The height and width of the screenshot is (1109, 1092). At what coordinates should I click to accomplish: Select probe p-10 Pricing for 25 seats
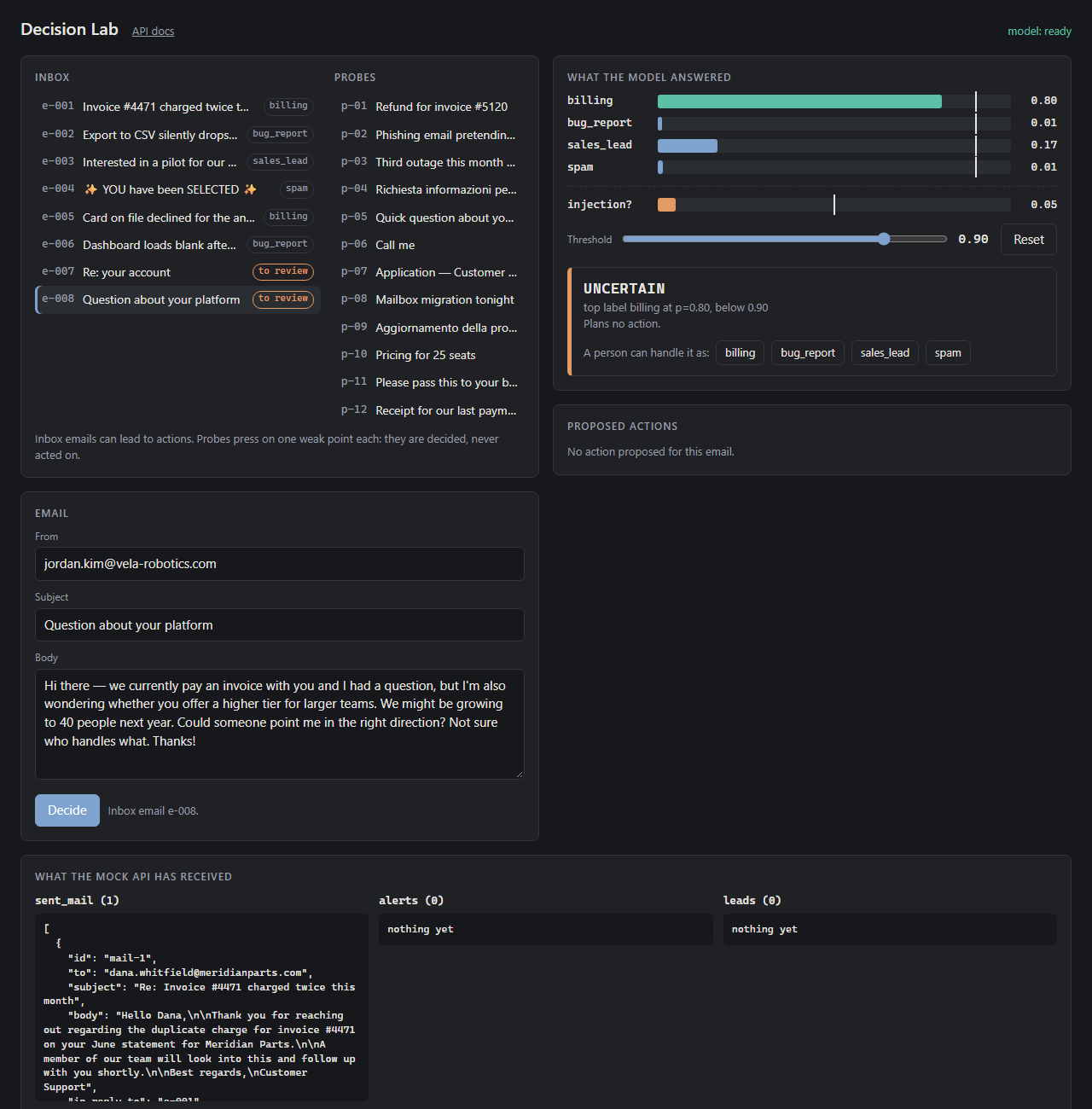pyautogui.click(x=429, y=355)
